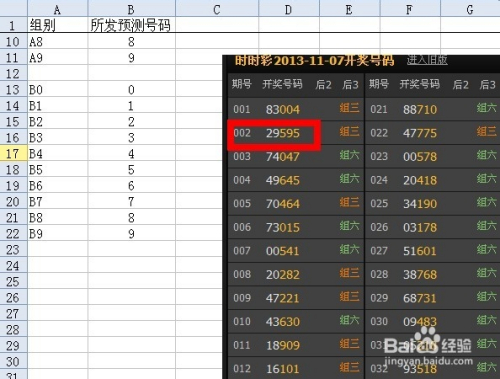The image size is (500, 379).
Task: Click winning number 03178 of draw 026
Action: pyautogui.click(x=420, y=227)
